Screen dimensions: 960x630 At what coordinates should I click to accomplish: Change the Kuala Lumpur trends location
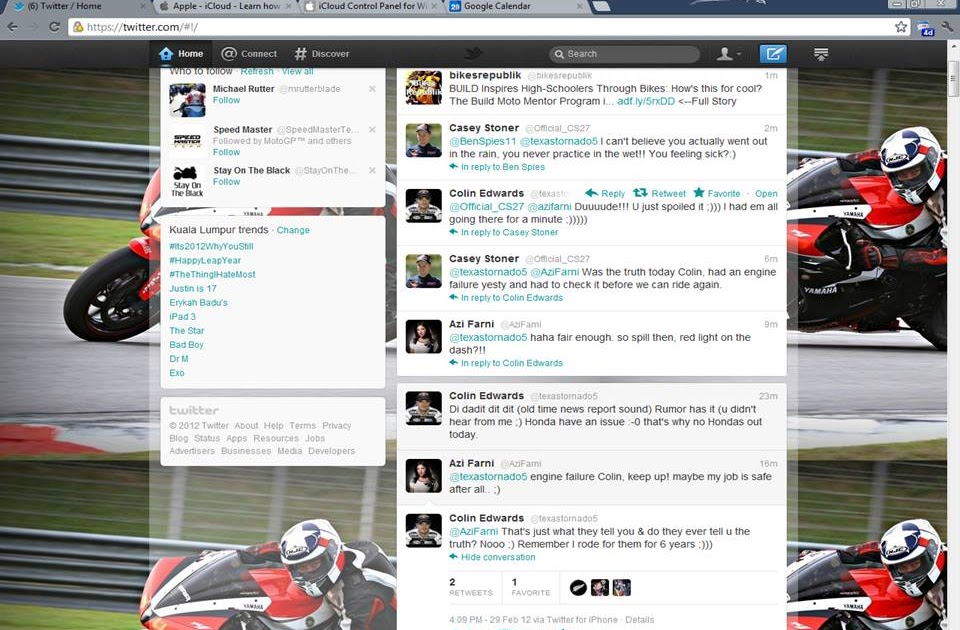click(293, 230)
